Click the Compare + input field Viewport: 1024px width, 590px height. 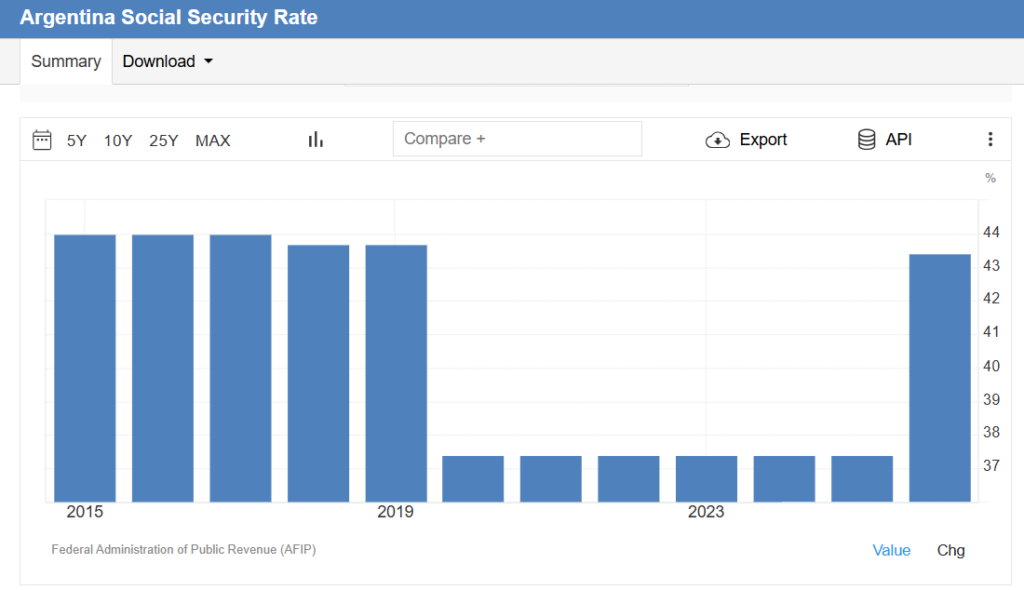pyautogui.click(x=517, y=139)
